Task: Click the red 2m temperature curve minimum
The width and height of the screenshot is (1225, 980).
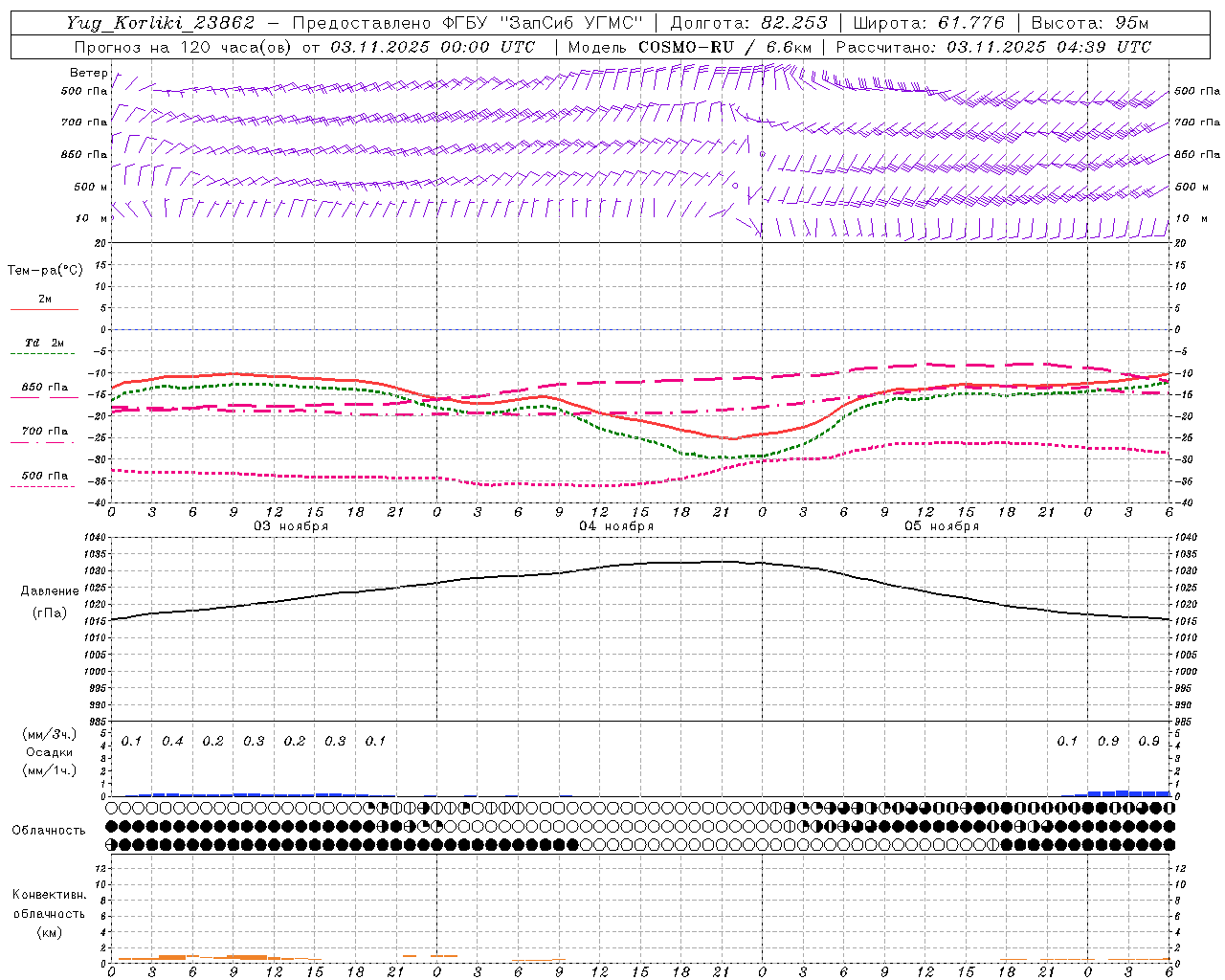Action: pos(733,438)
